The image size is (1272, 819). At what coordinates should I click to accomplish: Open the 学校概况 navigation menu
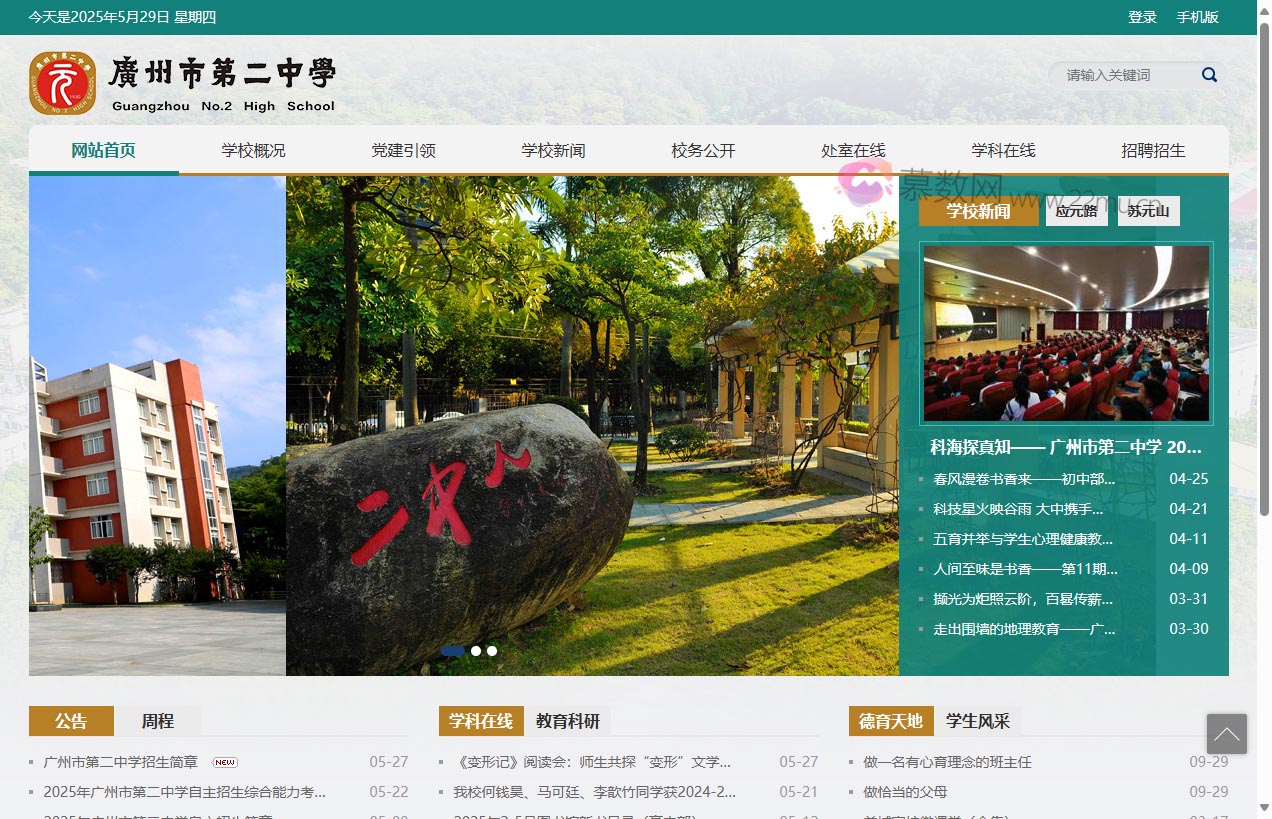(x=254, y=150)
